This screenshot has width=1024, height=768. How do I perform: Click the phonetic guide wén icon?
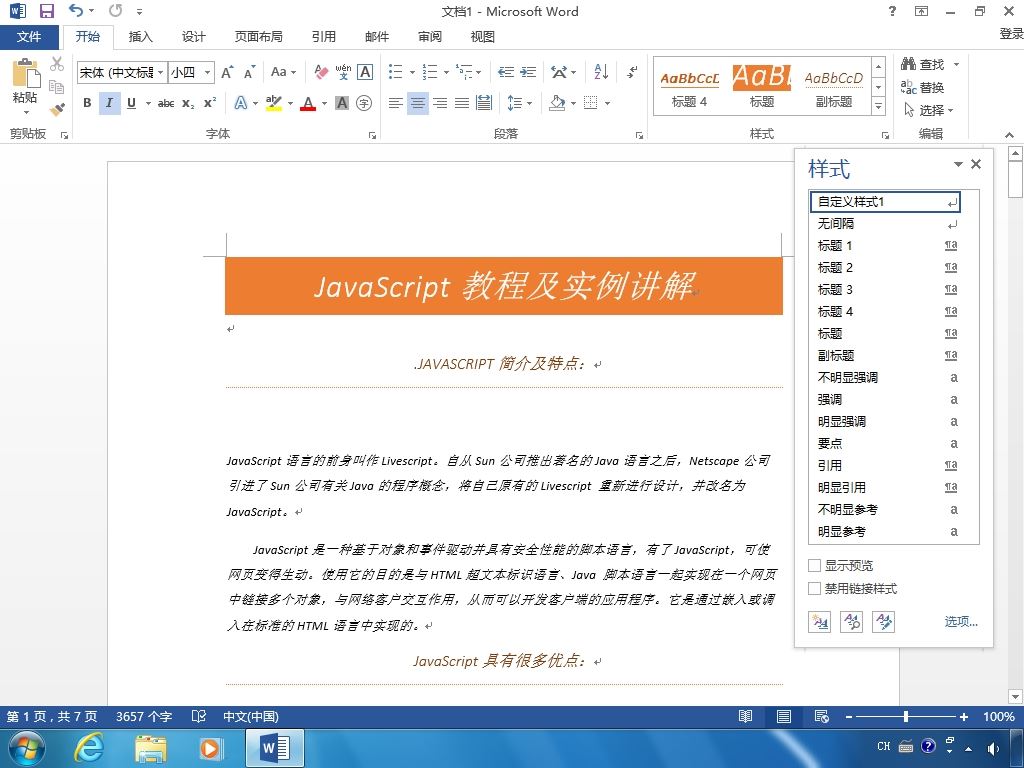click(x=344, y=72)
